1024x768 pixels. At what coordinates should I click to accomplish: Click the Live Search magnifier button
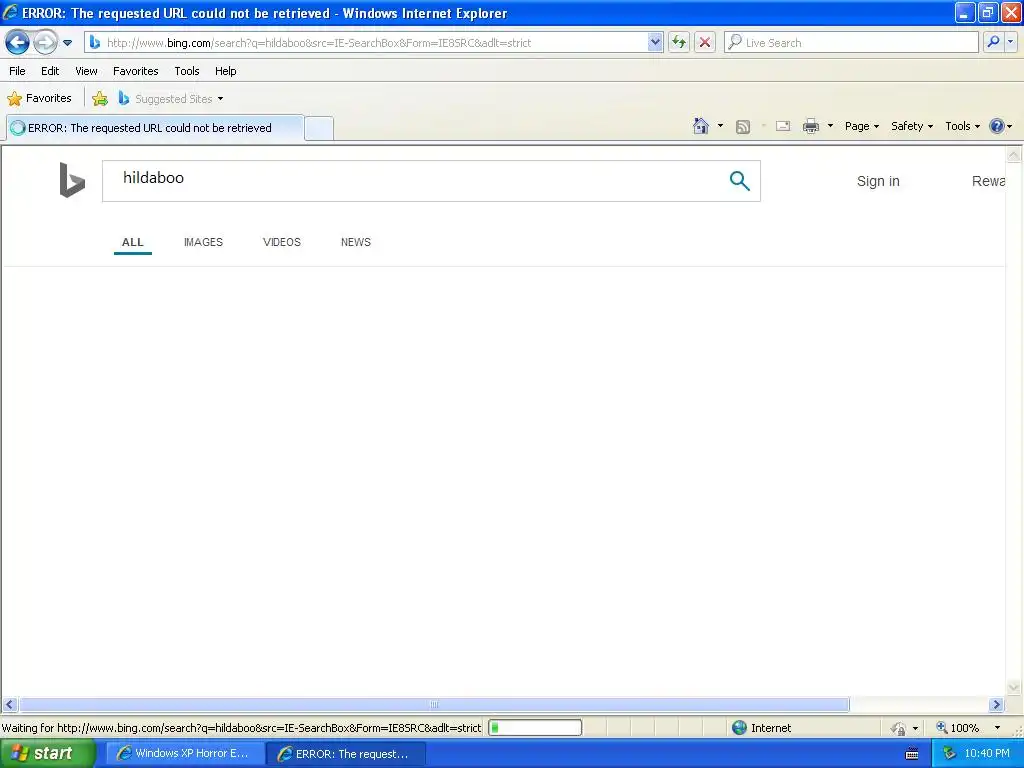[x=993, y=43]
